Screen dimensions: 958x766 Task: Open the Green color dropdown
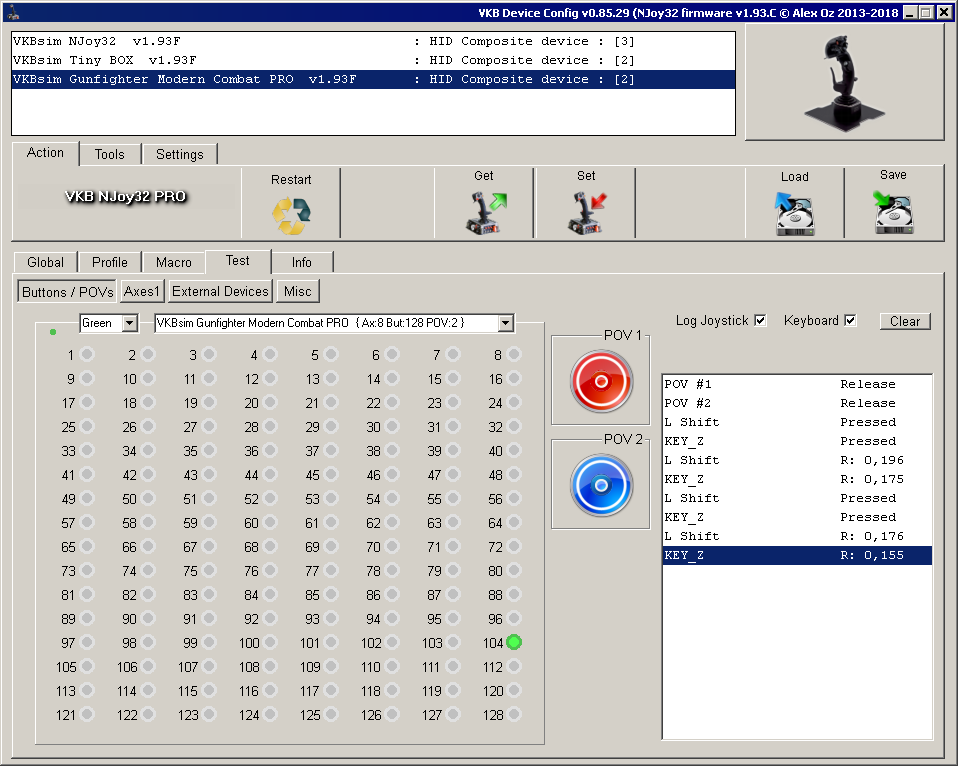tap(130, 323)
